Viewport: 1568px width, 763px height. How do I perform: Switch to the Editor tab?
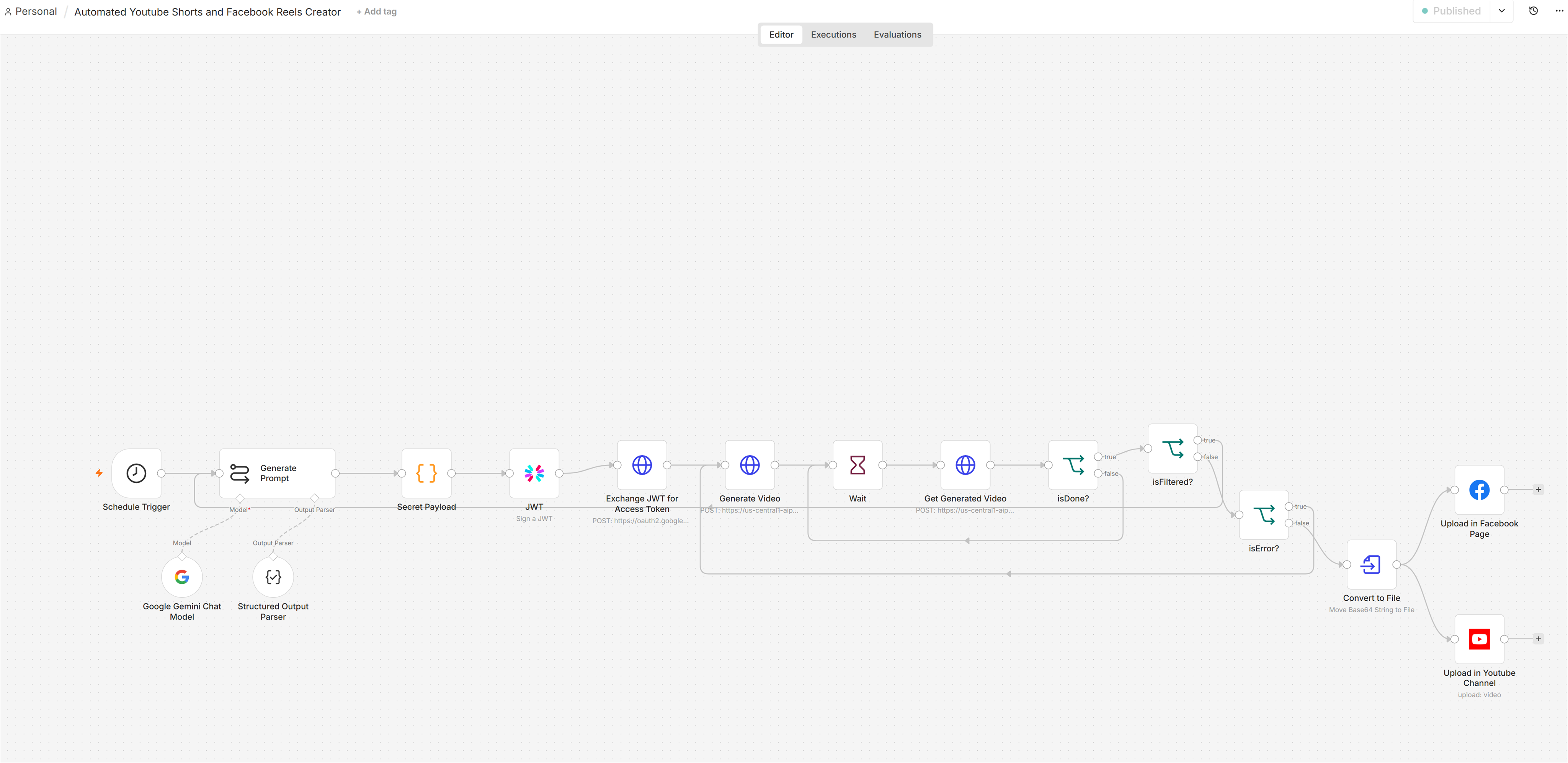point(781,35)
